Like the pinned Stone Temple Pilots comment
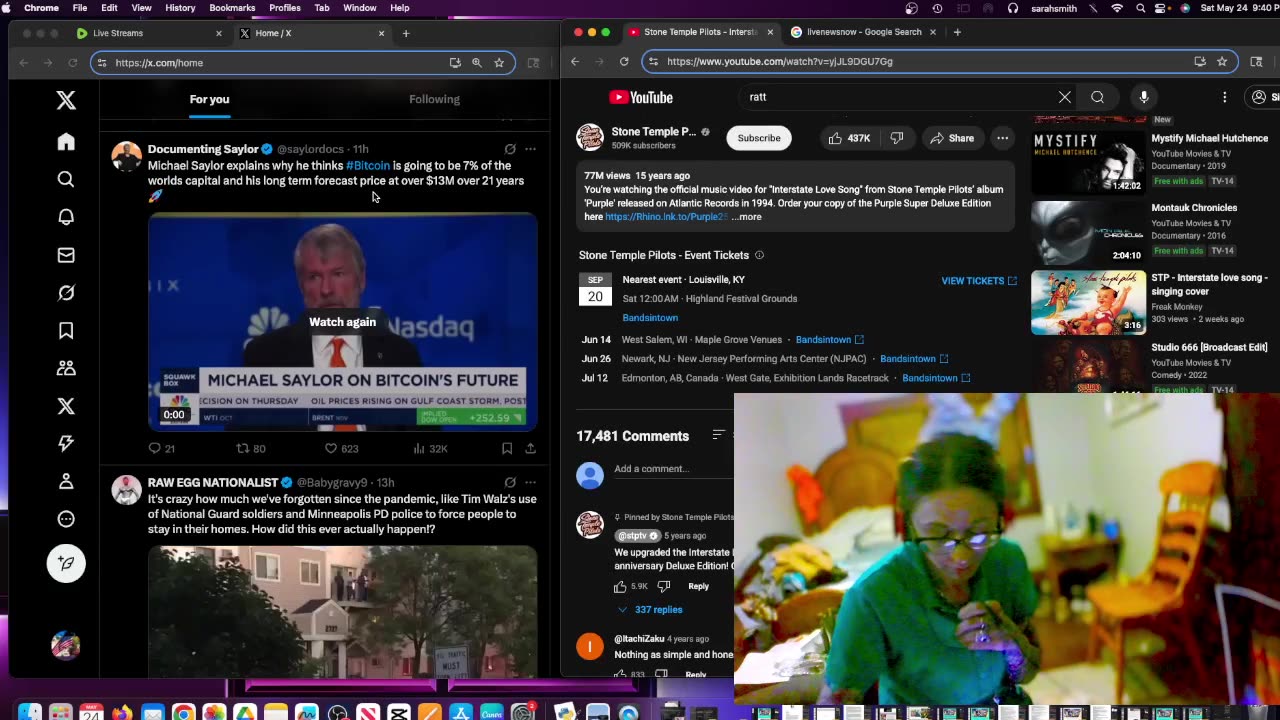The width and height of the screenshot is (1280, 720). 620,586
